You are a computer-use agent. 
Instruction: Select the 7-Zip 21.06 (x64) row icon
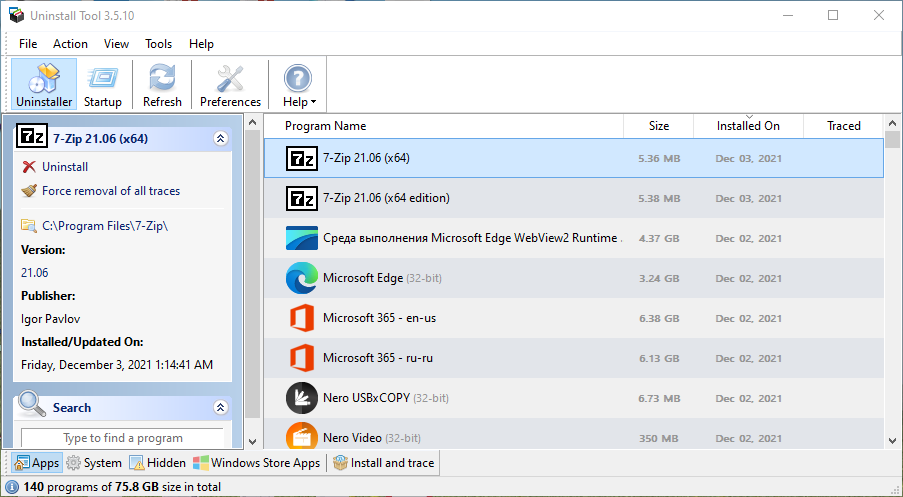pos(302,158)
